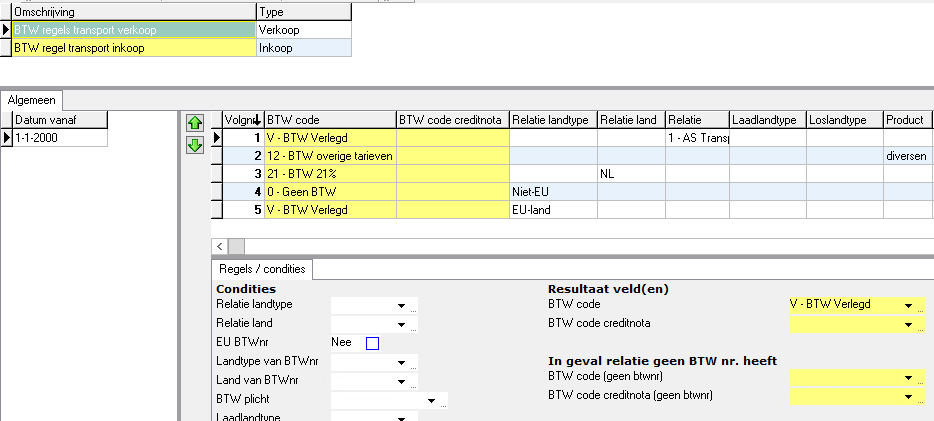
Task: Sort by the Volgnr column header
Action: 243,120
